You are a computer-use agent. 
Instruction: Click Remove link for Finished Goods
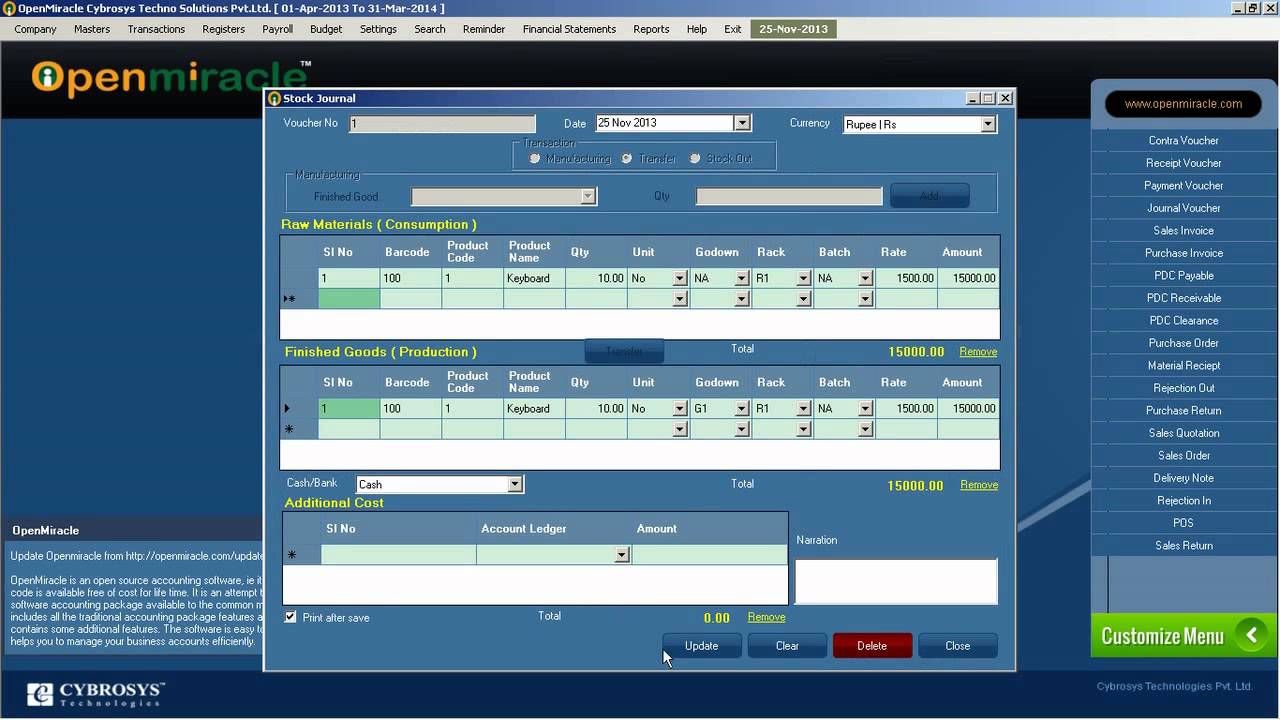[x=979, y=485]
